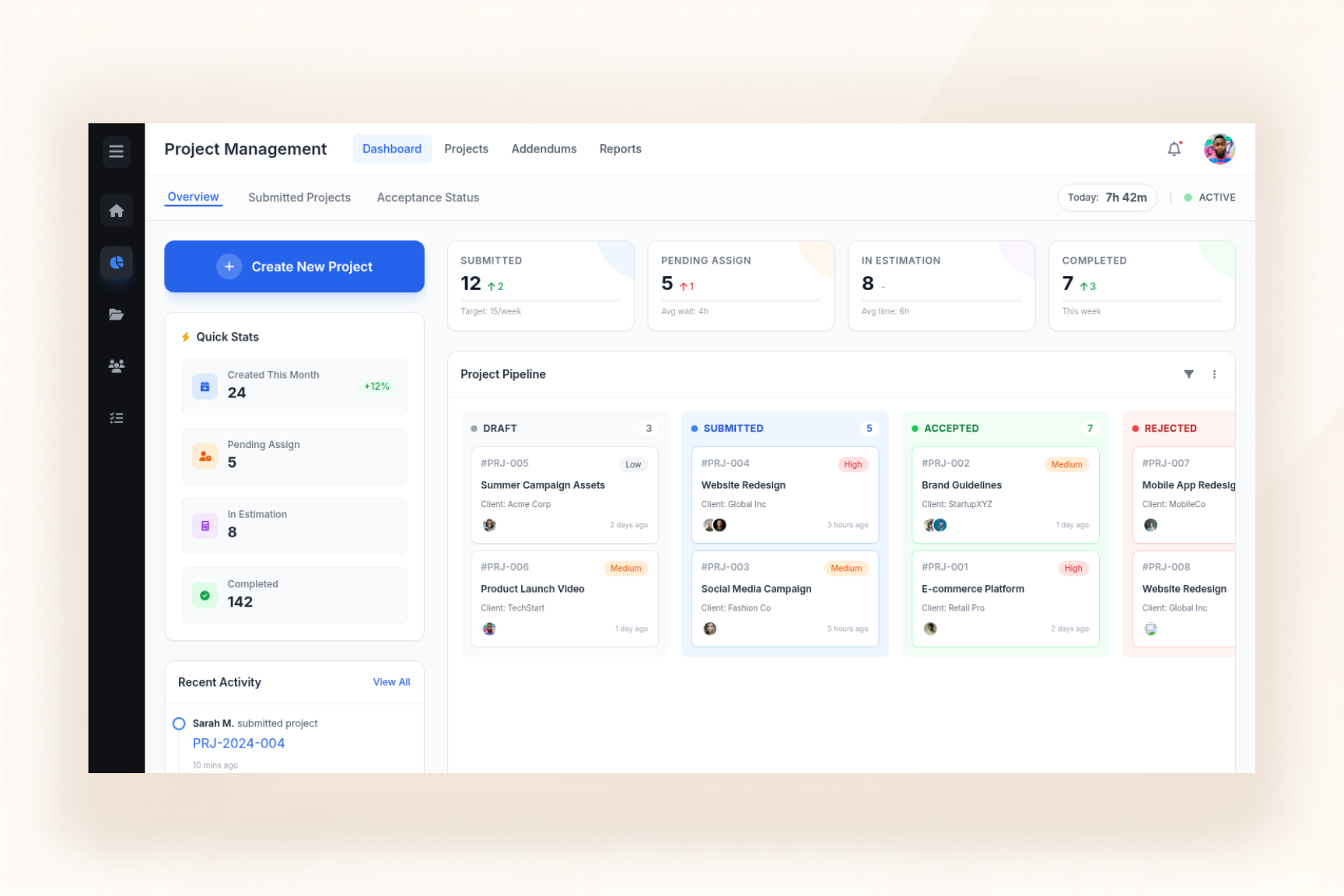Screen dimensions: 1344x896
Task: Select the Acceptance Status sub-tab
Action: pos(429,198)
